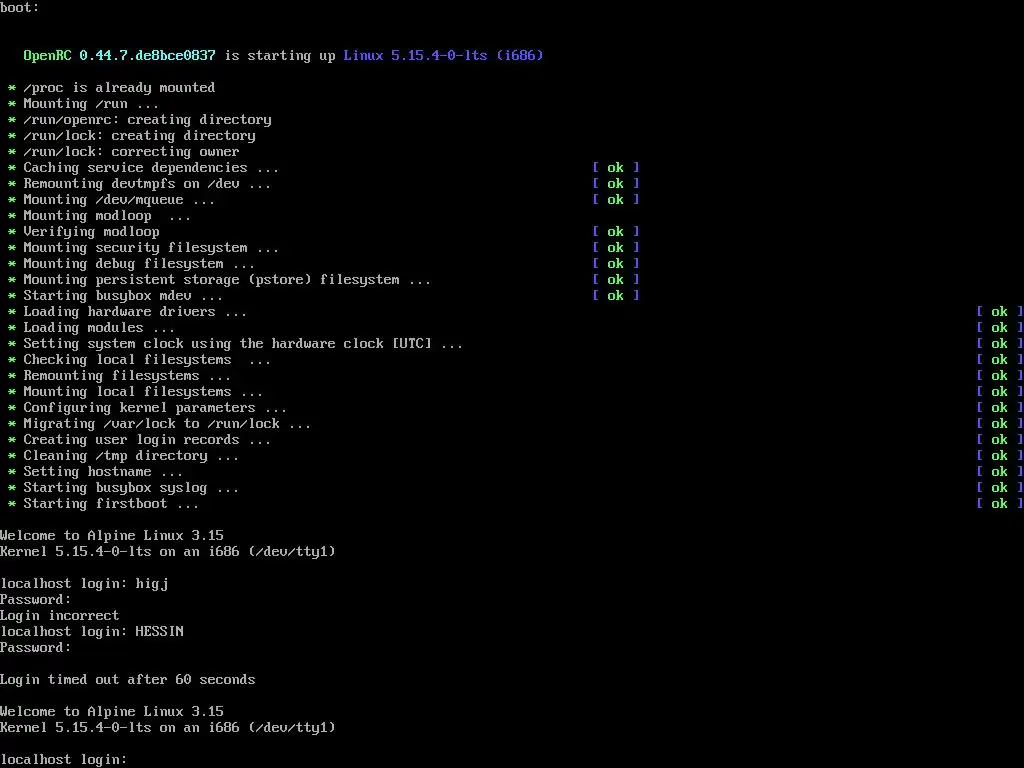
Task: Click 'Checking local filesystems ...' line
Action: [147, 360]
